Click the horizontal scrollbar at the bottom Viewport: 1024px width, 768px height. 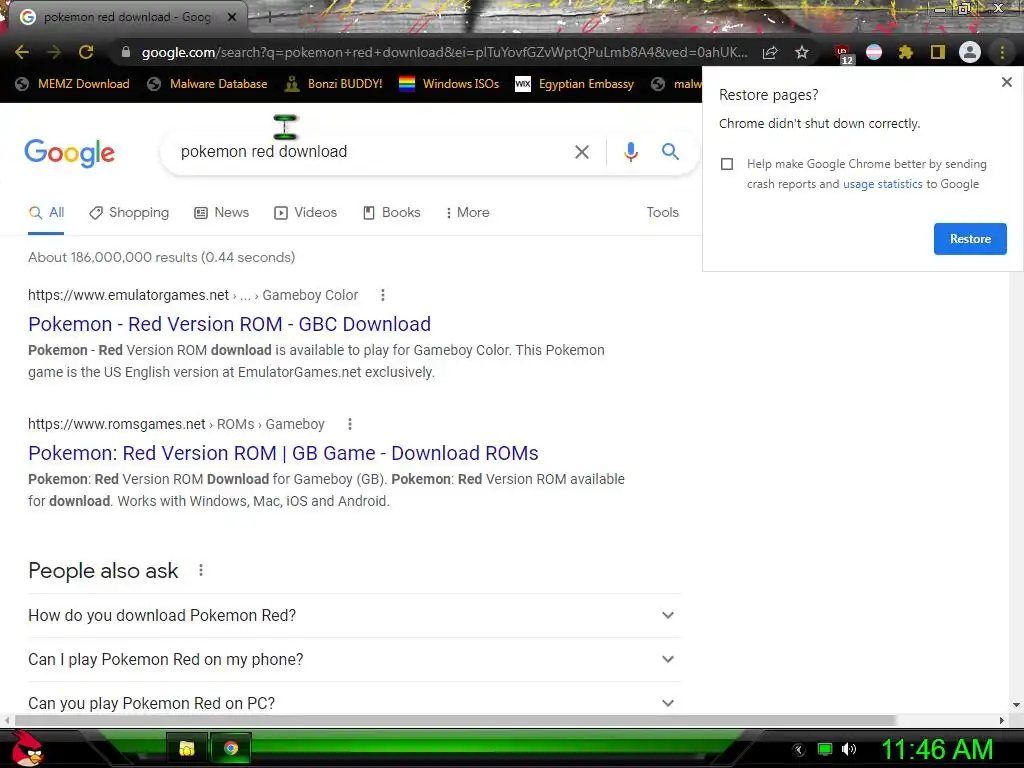(455, 720)
